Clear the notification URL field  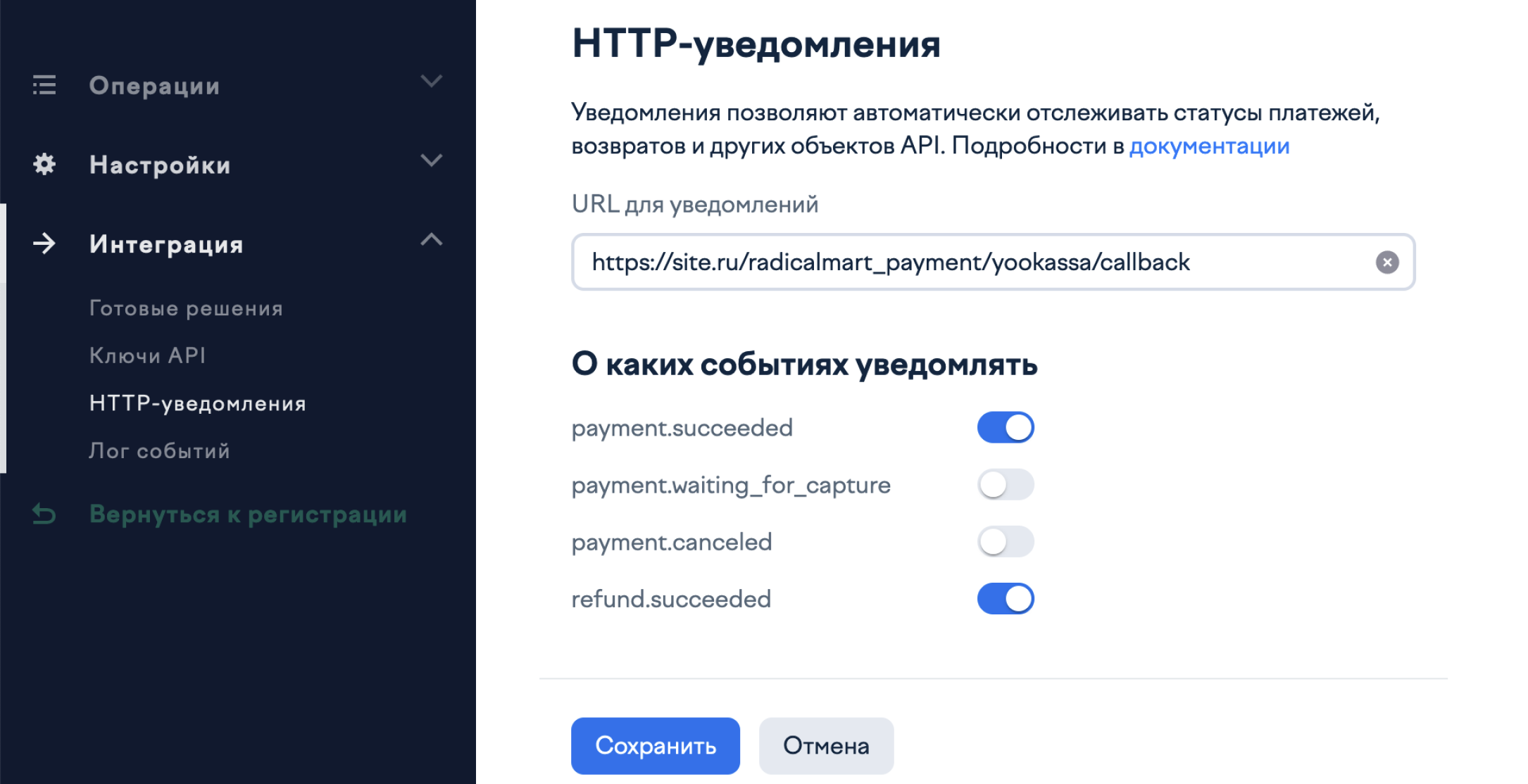tap(1386, 263)
